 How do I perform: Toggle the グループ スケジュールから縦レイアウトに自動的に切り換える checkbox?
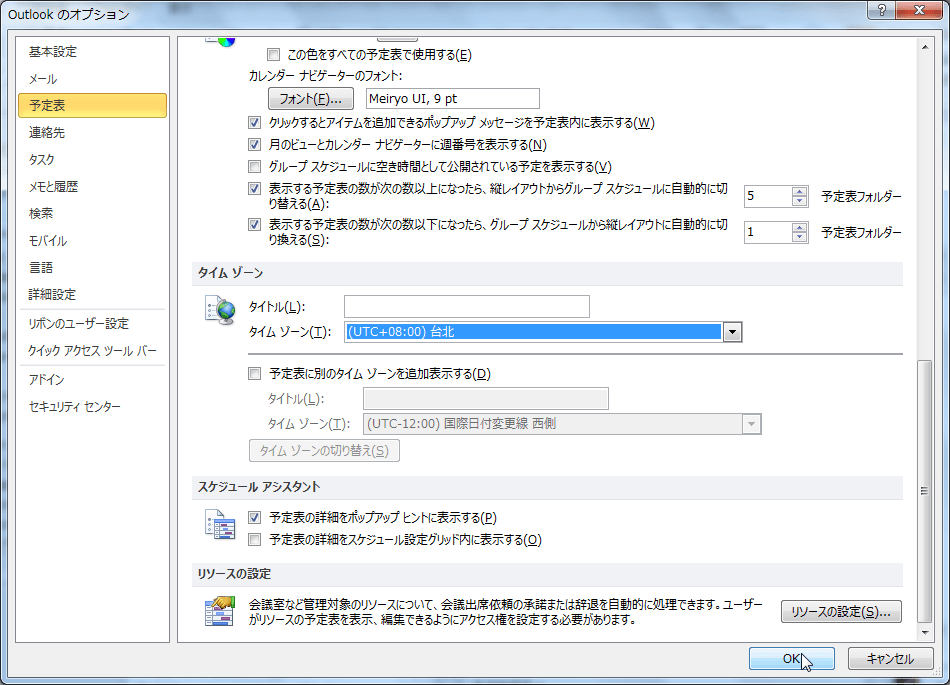[x=254, y=225]
